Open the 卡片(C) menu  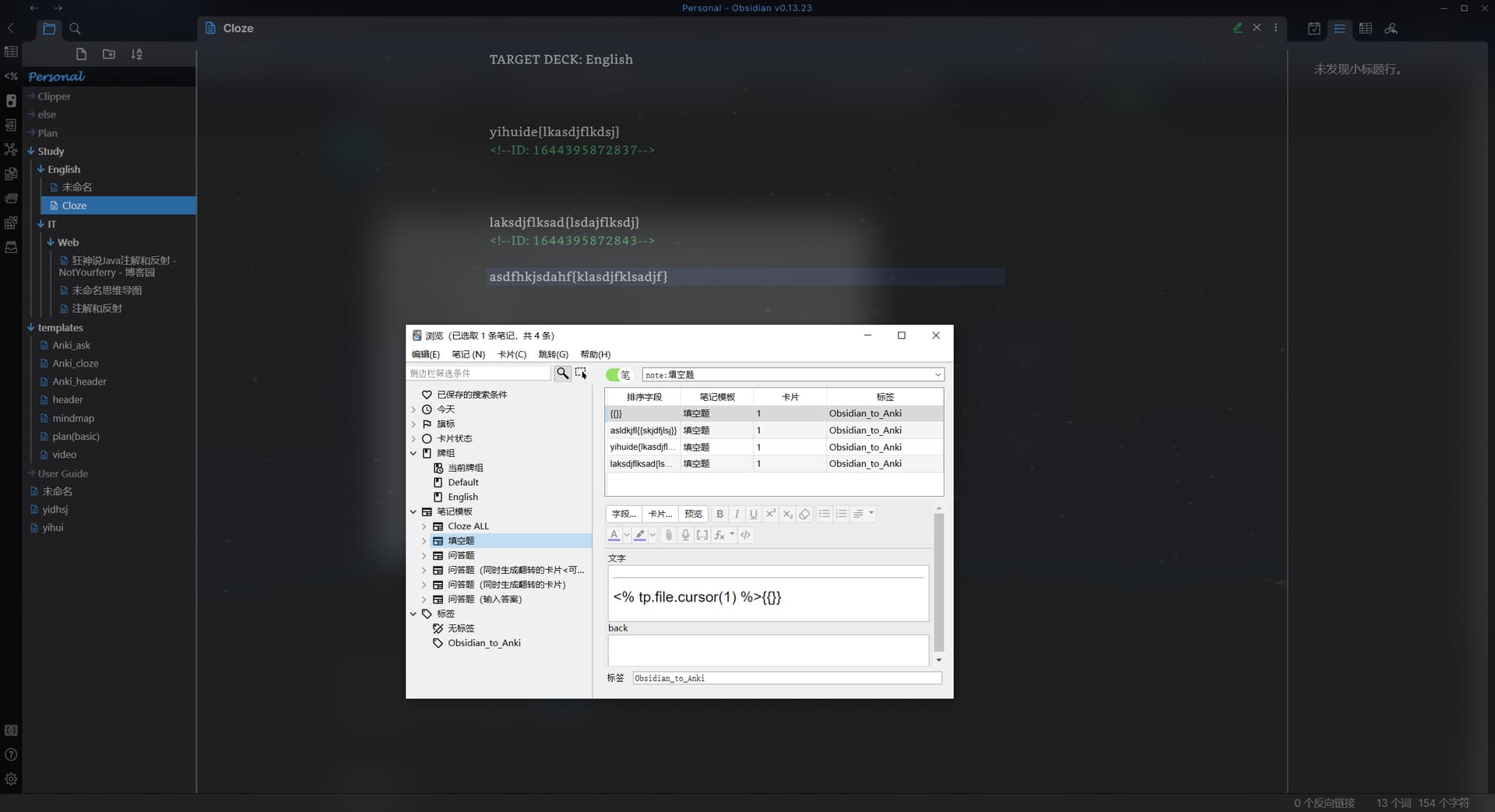pos(512,354)
